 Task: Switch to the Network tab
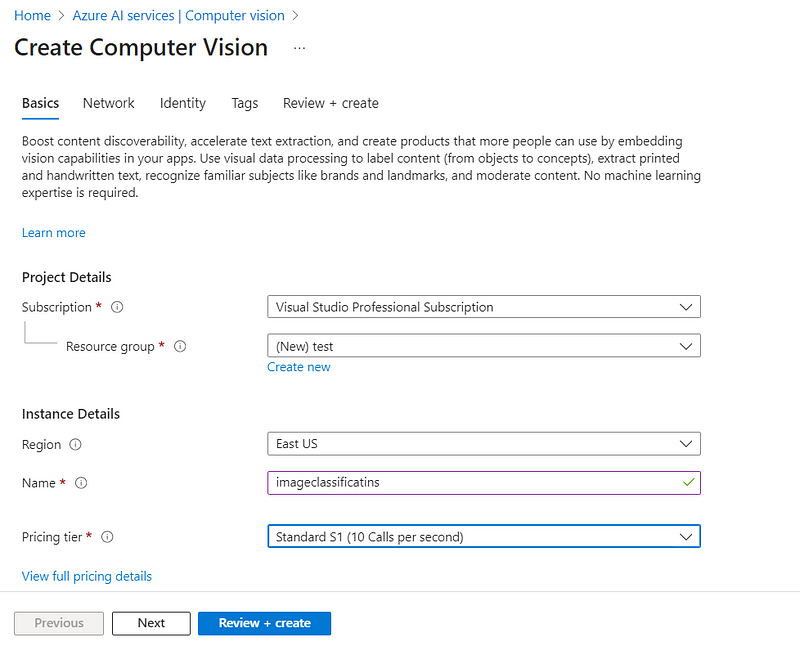109,103
